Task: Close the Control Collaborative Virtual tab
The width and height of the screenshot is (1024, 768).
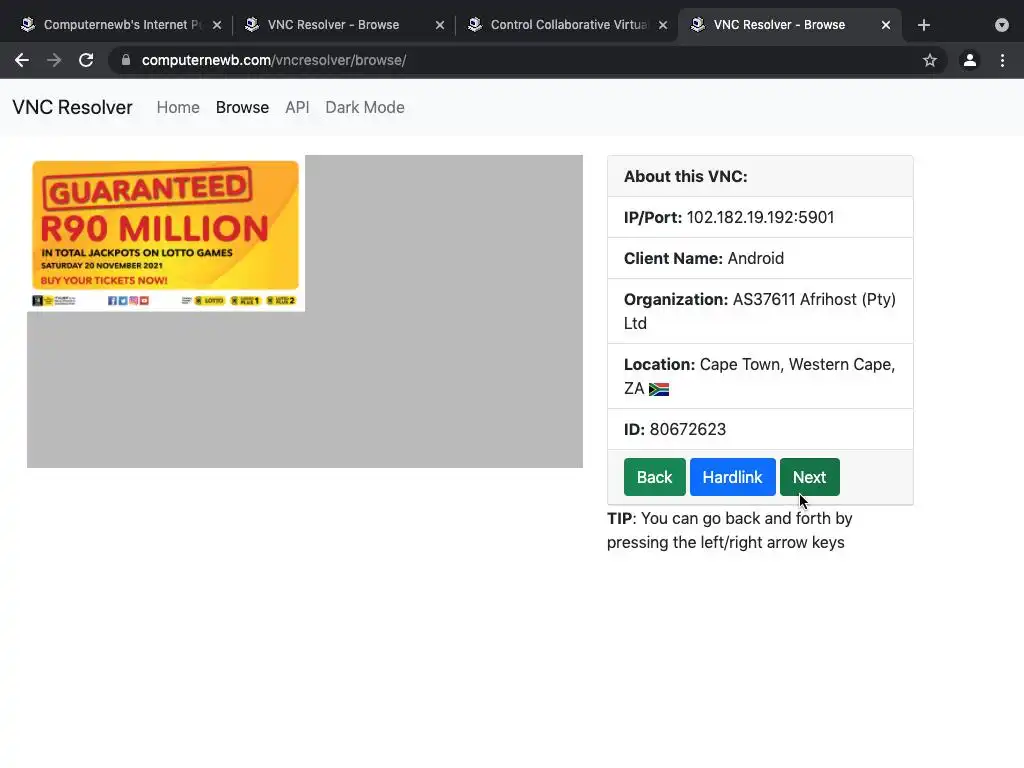Action: 663,25
